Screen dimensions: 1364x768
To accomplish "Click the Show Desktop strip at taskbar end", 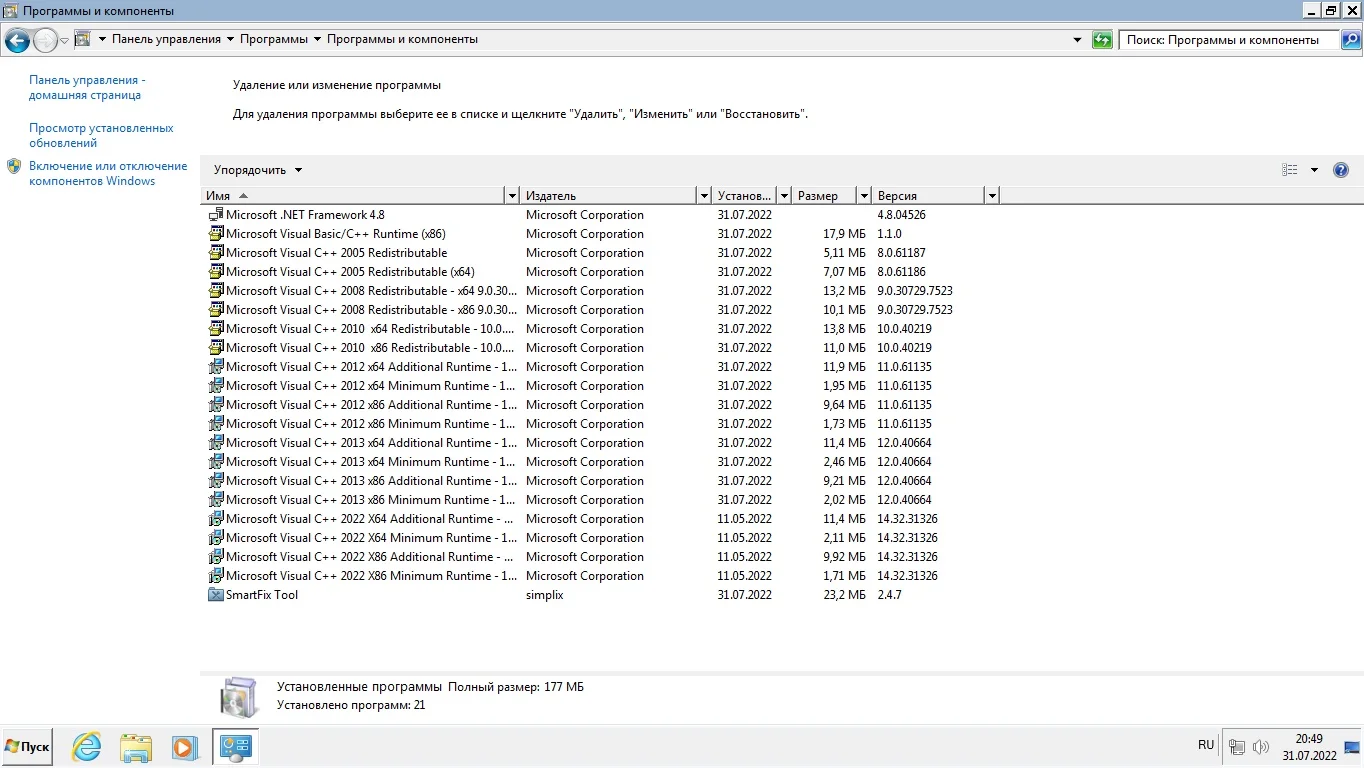I will [x=1352, y=746].
